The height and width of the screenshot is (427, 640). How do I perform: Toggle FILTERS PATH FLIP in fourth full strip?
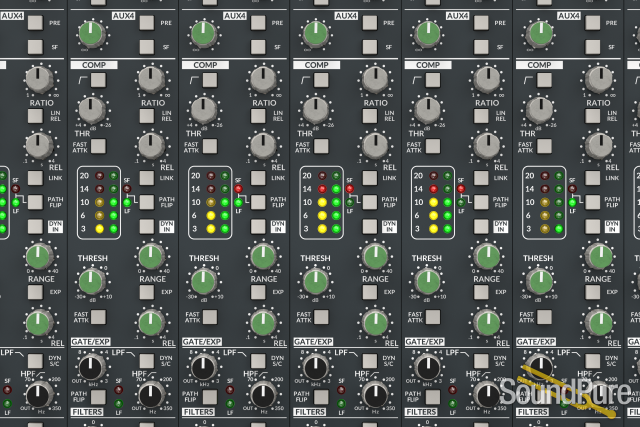[x=433, y=397]
